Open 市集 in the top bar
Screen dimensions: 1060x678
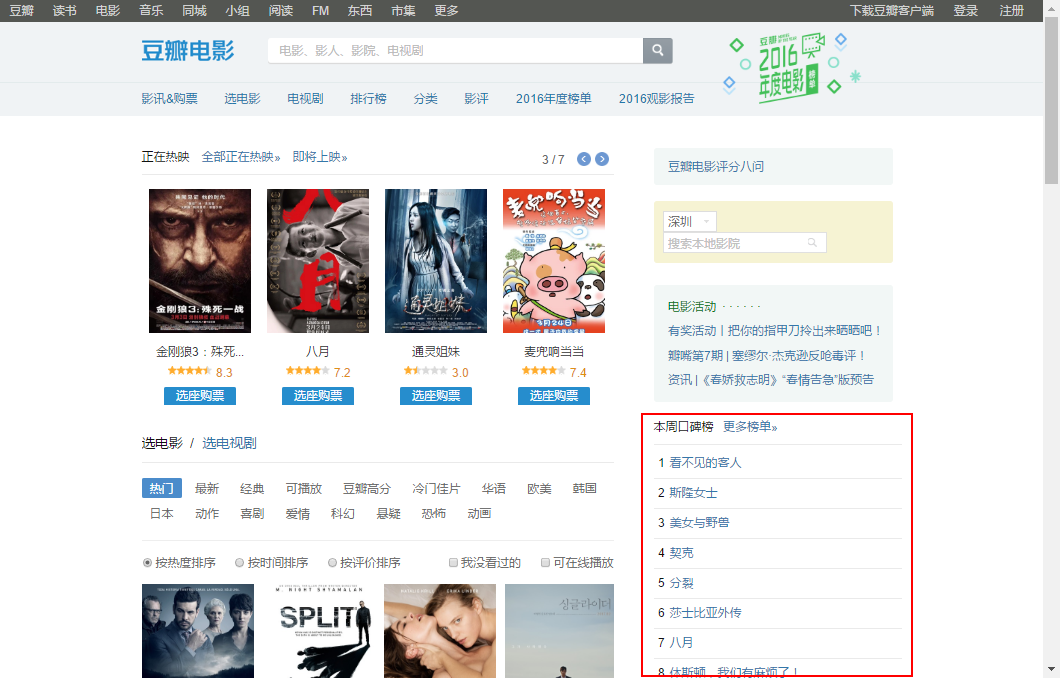(404, 11)
